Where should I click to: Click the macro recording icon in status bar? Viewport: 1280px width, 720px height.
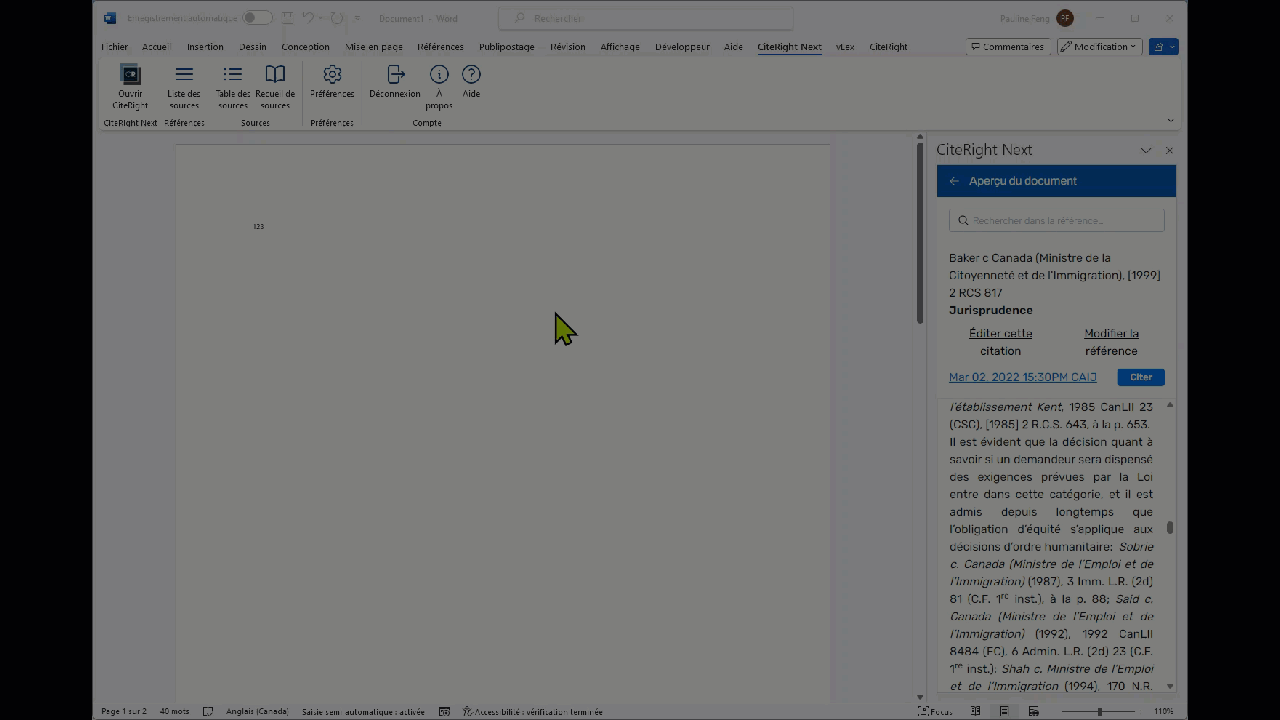click(x=445, y=711)
